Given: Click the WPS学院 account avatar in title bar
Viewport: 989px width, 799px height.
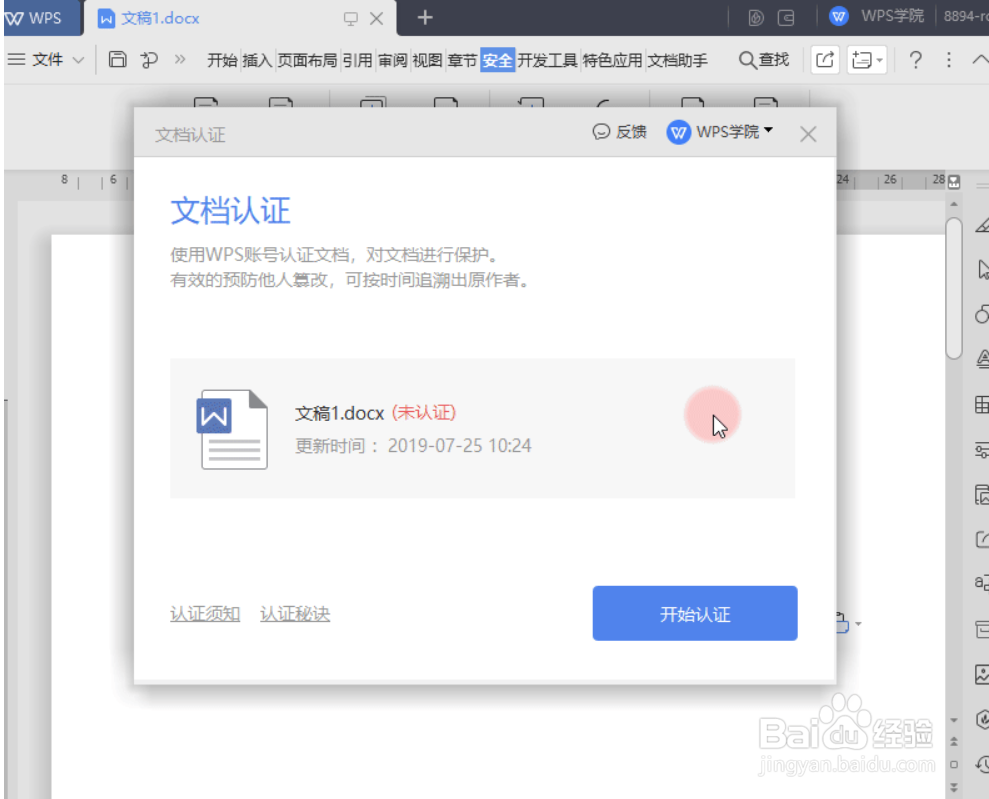Looking at the screenshot, I should pyautogui.click(x=838, y=16).
